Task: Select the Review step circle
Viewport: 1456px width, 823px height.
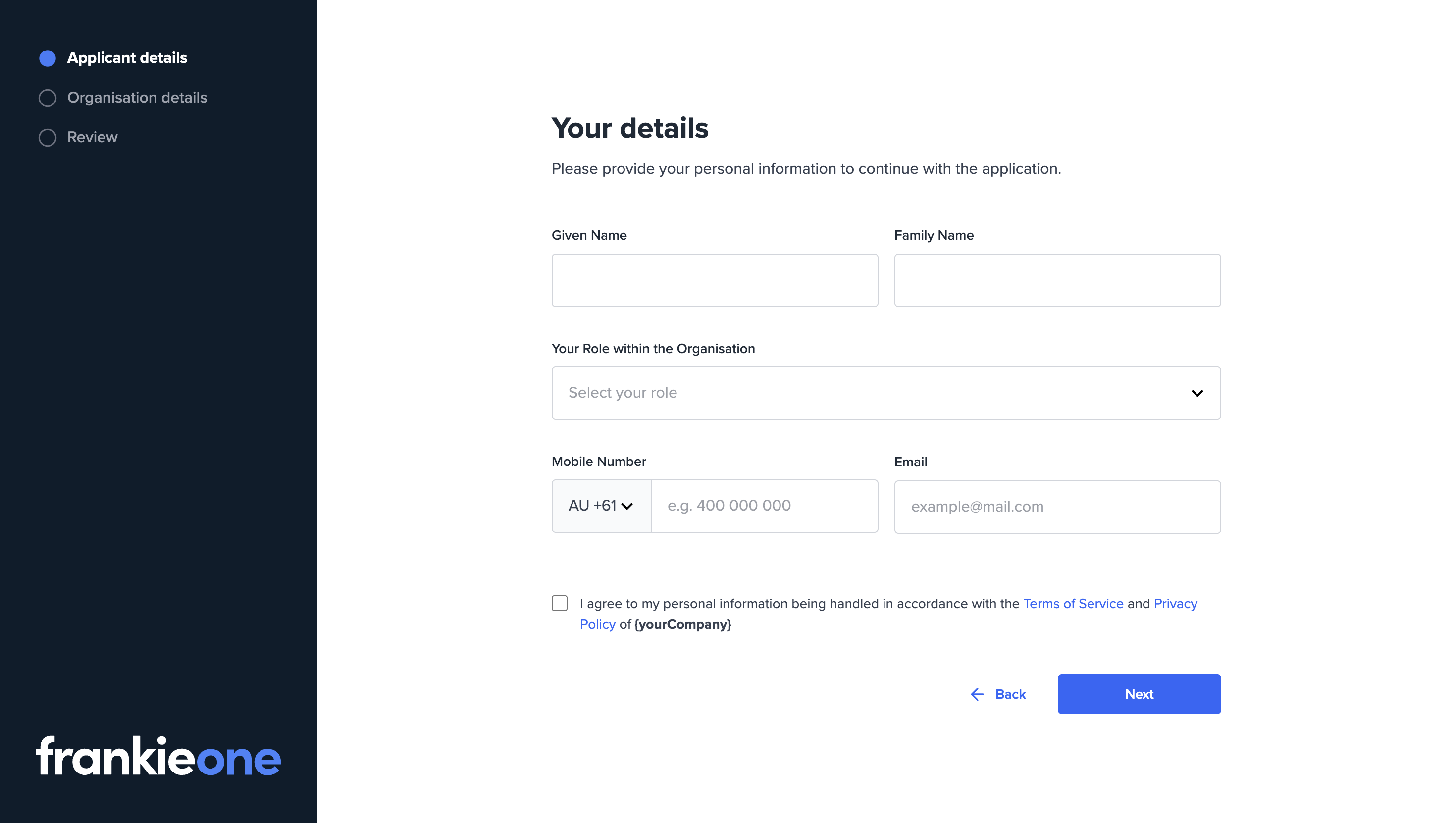Action: click(x=48, y=137)
